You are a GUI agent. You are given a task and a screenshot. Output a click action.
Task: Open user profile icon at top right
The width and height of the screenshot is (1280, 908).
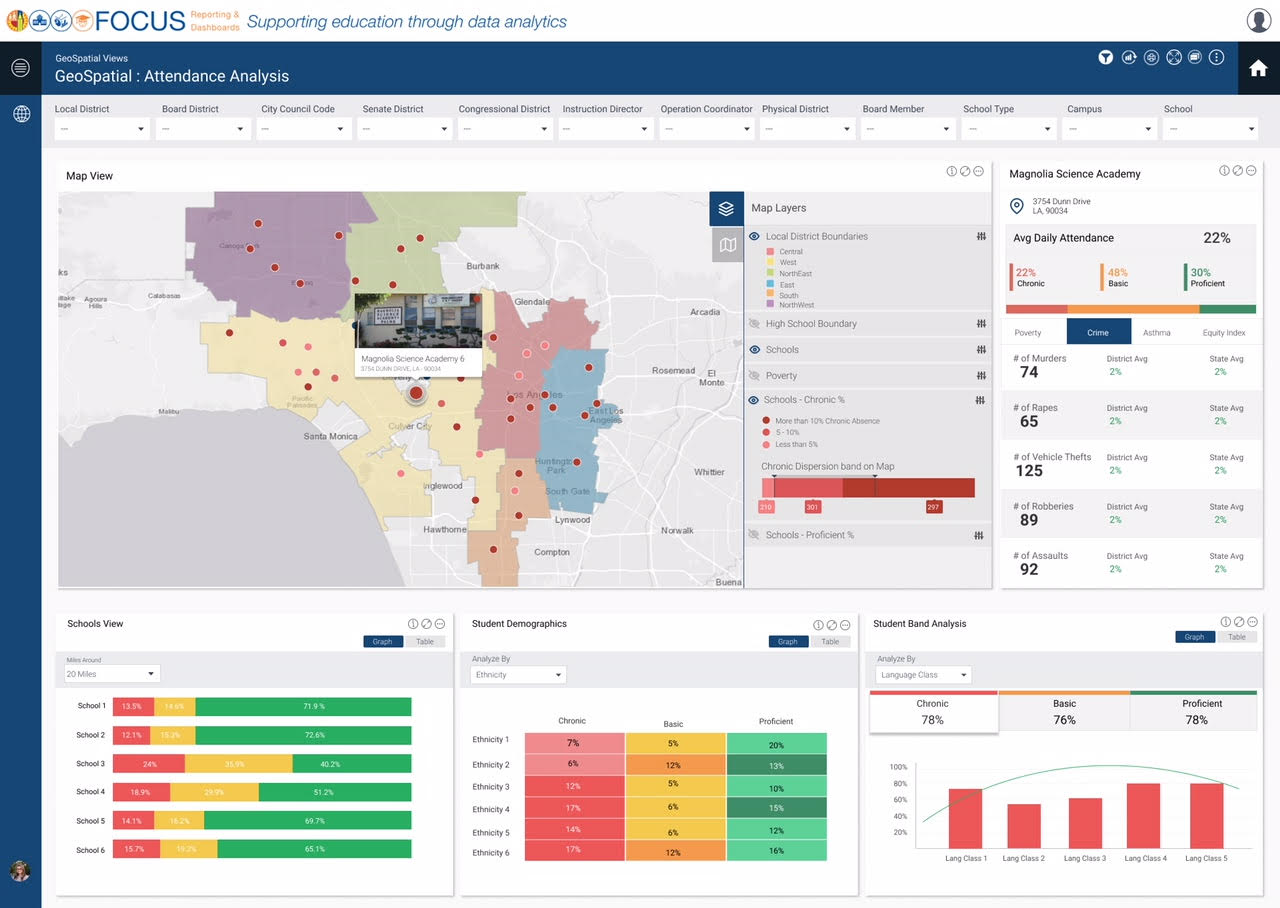pyautogui.click(x=1259, y=20)
